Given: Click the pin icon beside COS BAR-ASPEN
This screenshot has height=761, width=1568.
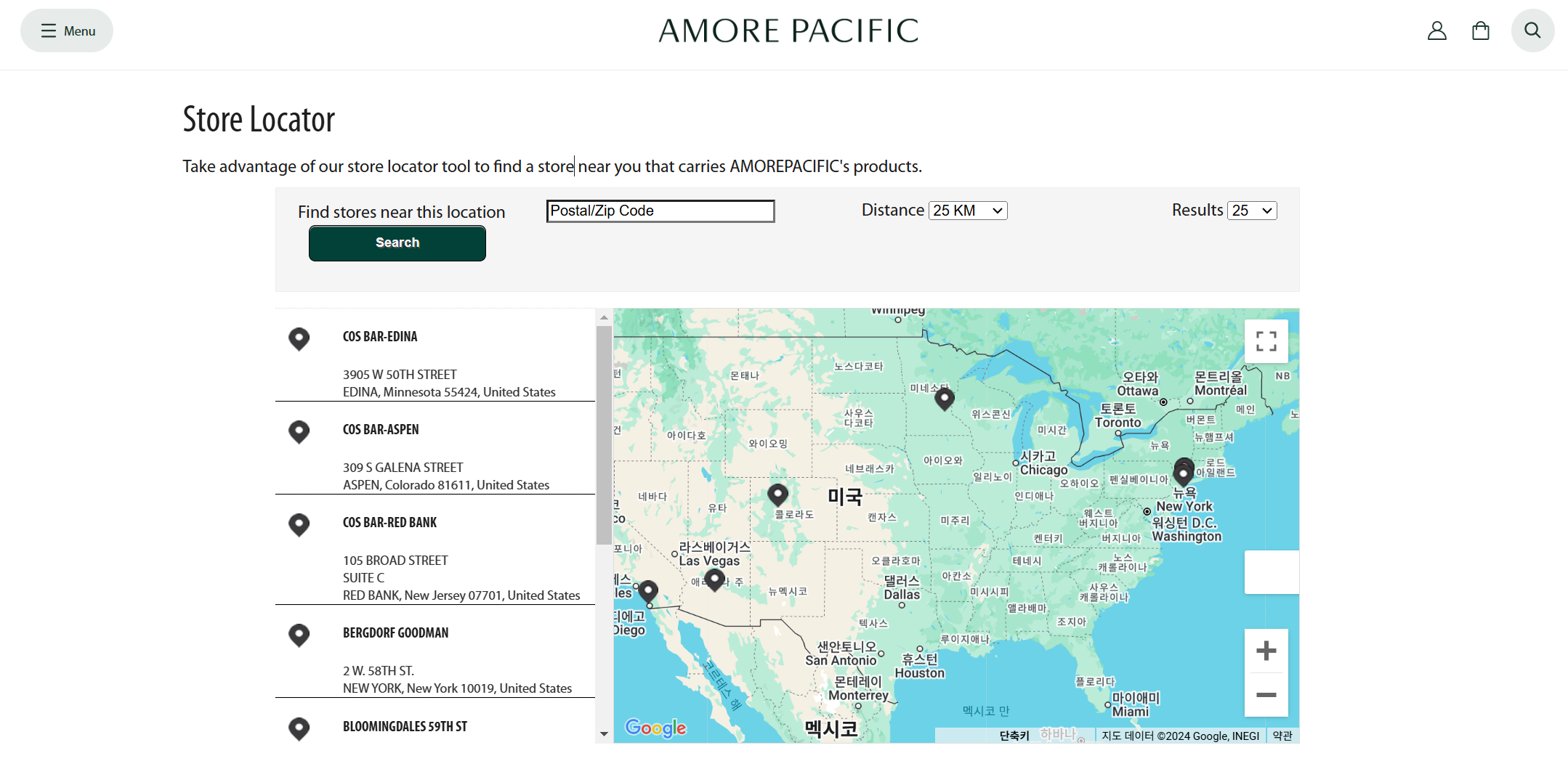Looking at the screenshot, I should coord(299,431).
